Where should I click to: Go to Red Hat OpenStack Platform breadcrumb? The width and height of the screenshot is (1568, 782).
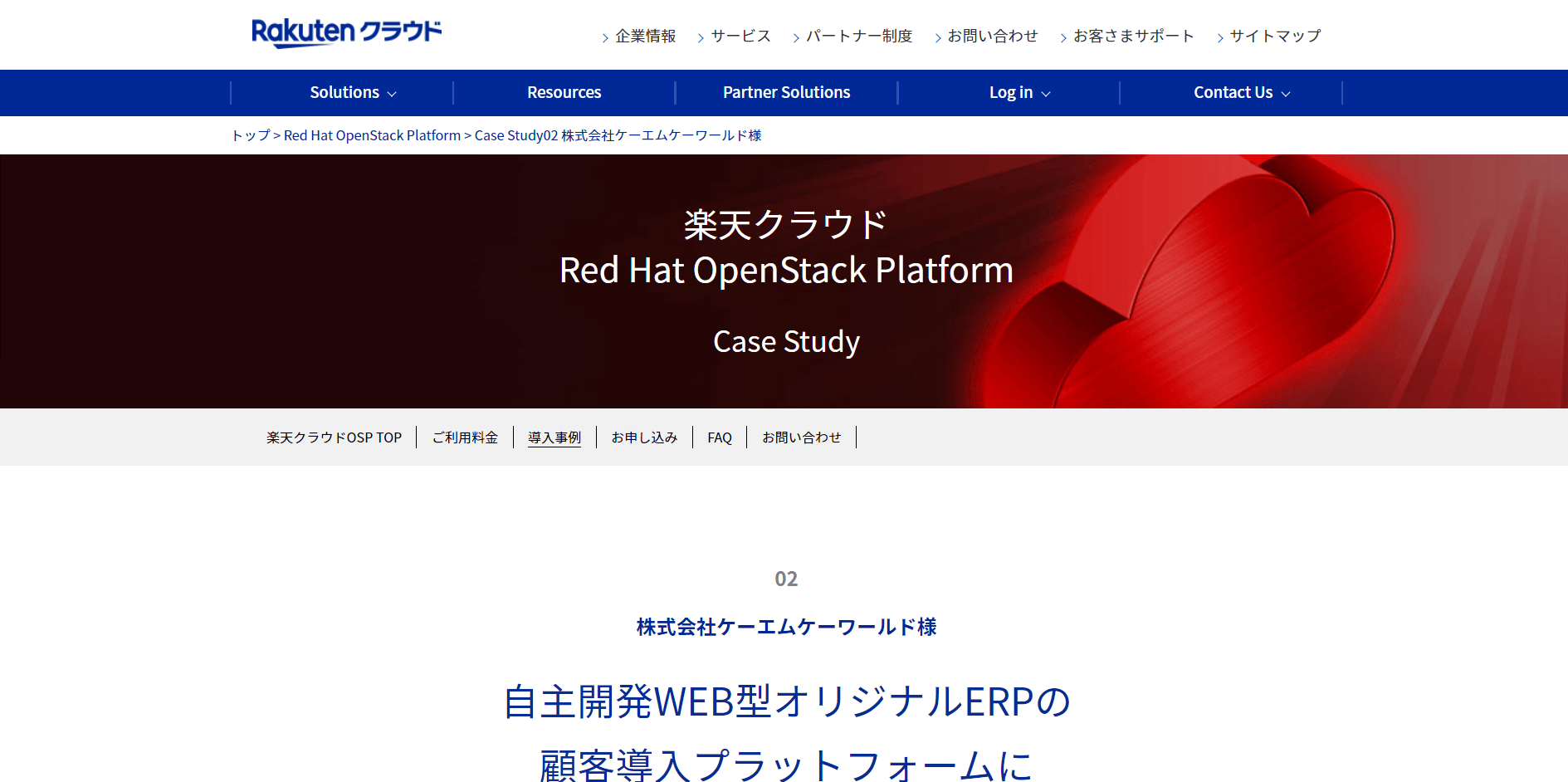click(x=372, y=135)
